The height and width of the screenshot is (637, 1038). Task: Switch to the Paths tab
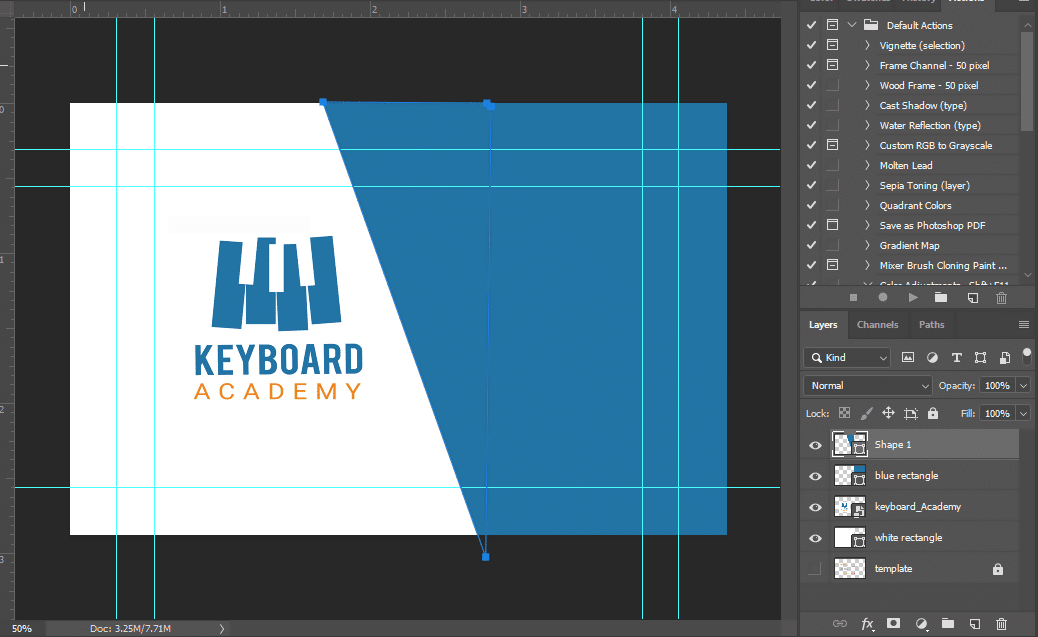tap(931, 324)
